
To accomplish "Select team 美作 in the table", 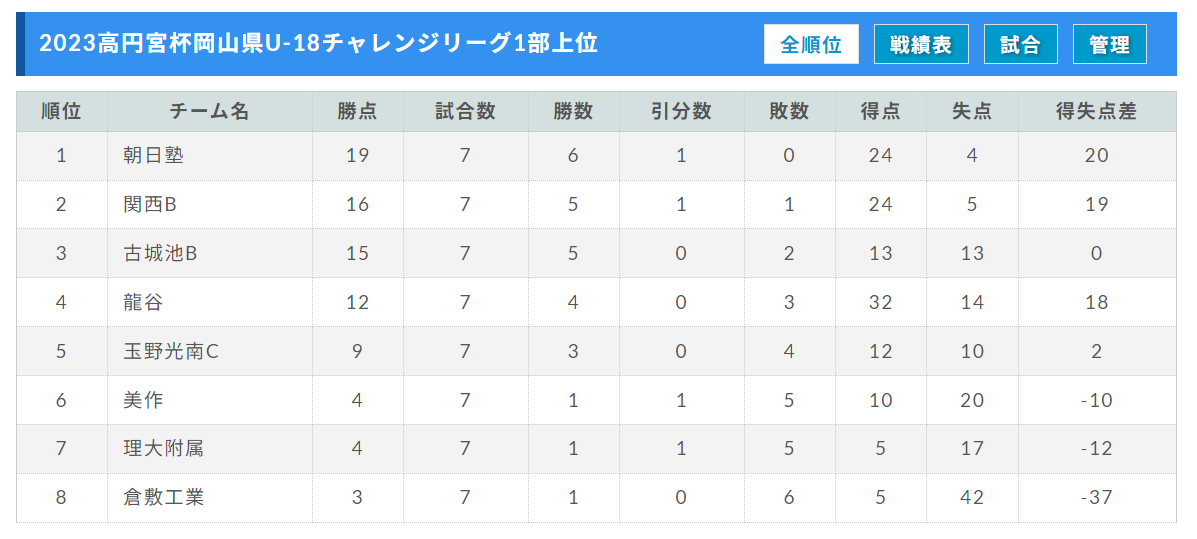I will [x=143, y=400].
